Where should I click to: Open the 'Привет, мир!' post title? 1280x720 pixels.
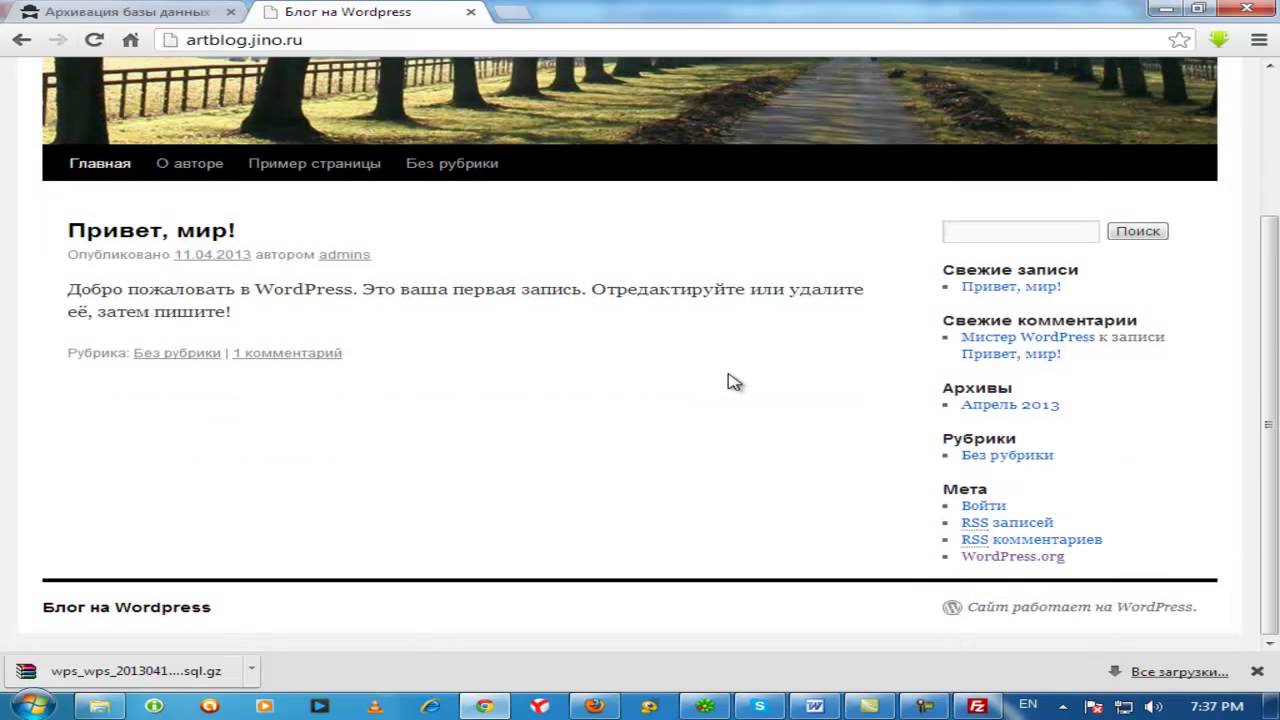(151, 231)
